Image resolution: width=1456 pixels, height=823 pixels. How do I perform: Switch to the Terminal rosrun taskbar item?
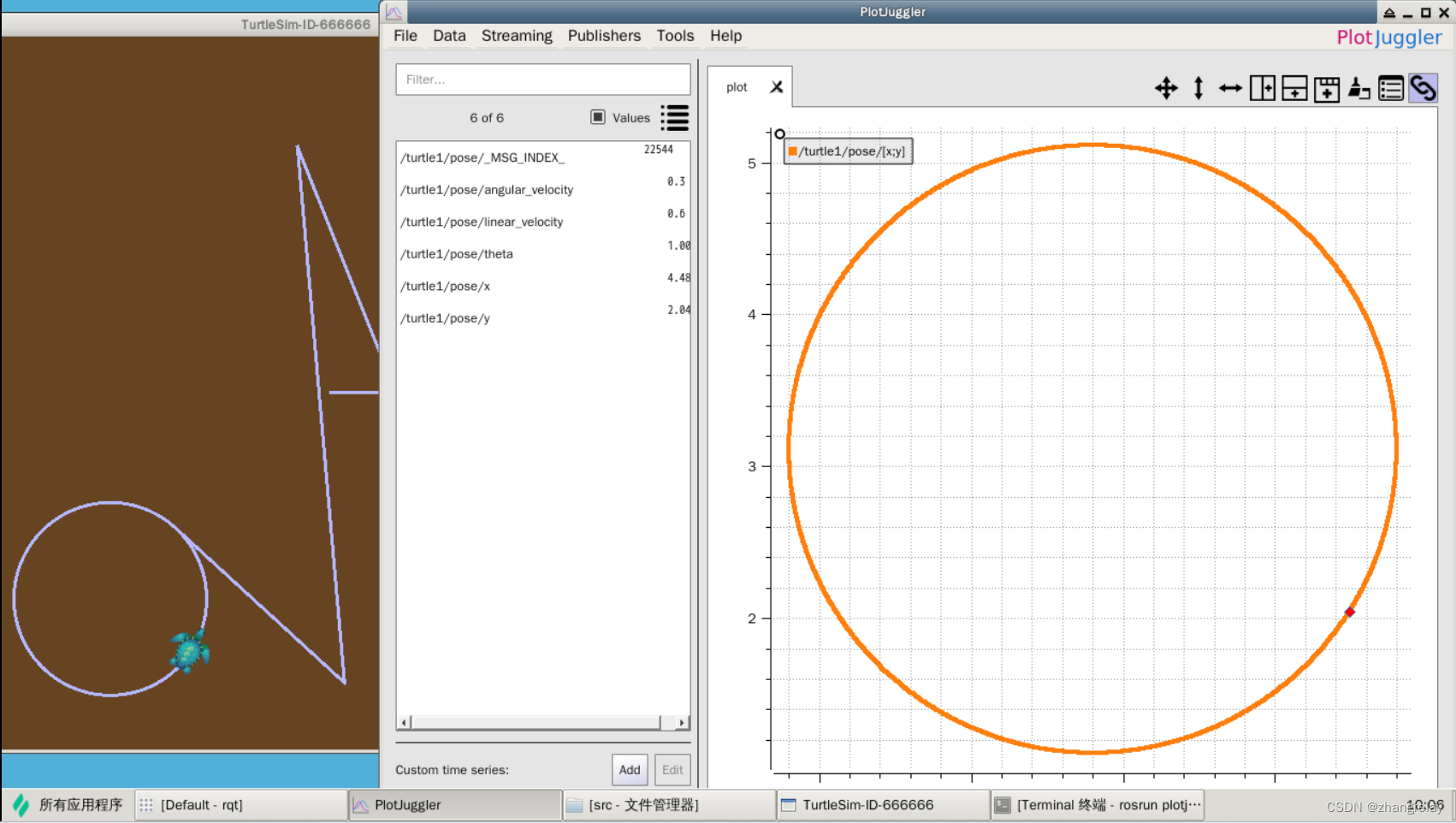click(x=1097, y=805)
